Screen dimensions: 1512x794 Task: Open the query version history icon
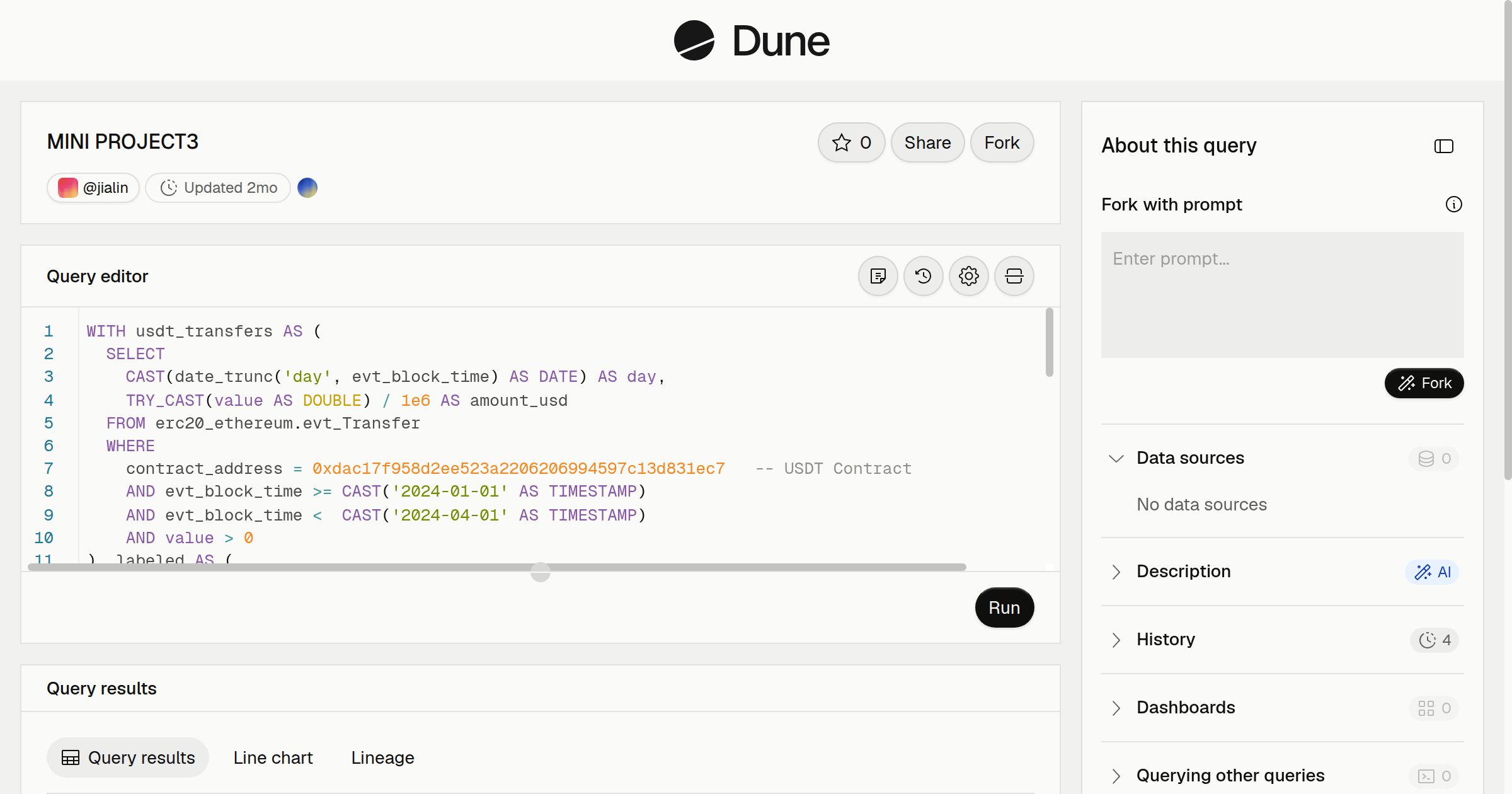[x=924, y=276]
